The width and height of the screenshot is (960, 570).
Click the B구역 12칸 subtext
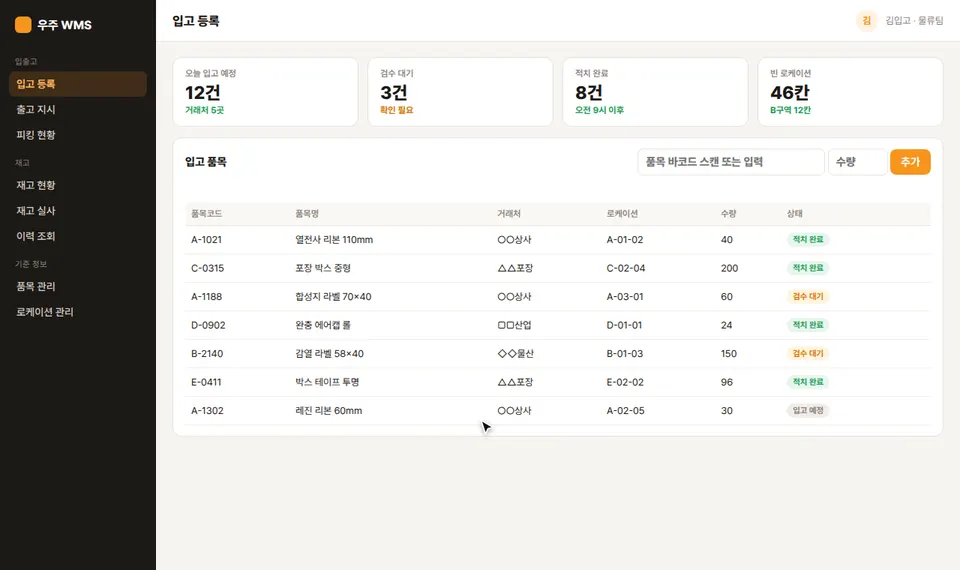[790, 110]
